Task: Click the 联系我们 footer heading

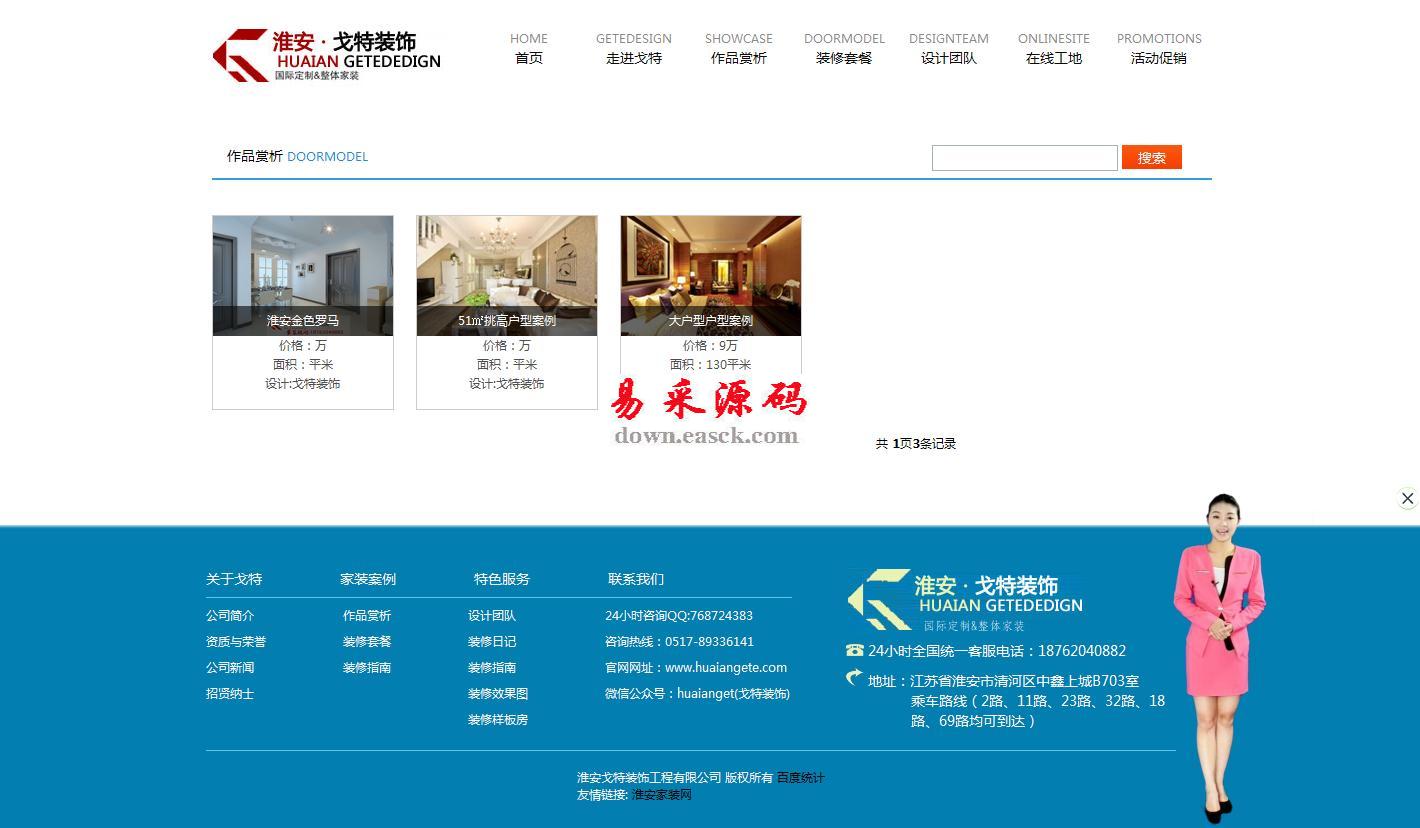Action: click(x=636, y=579)
